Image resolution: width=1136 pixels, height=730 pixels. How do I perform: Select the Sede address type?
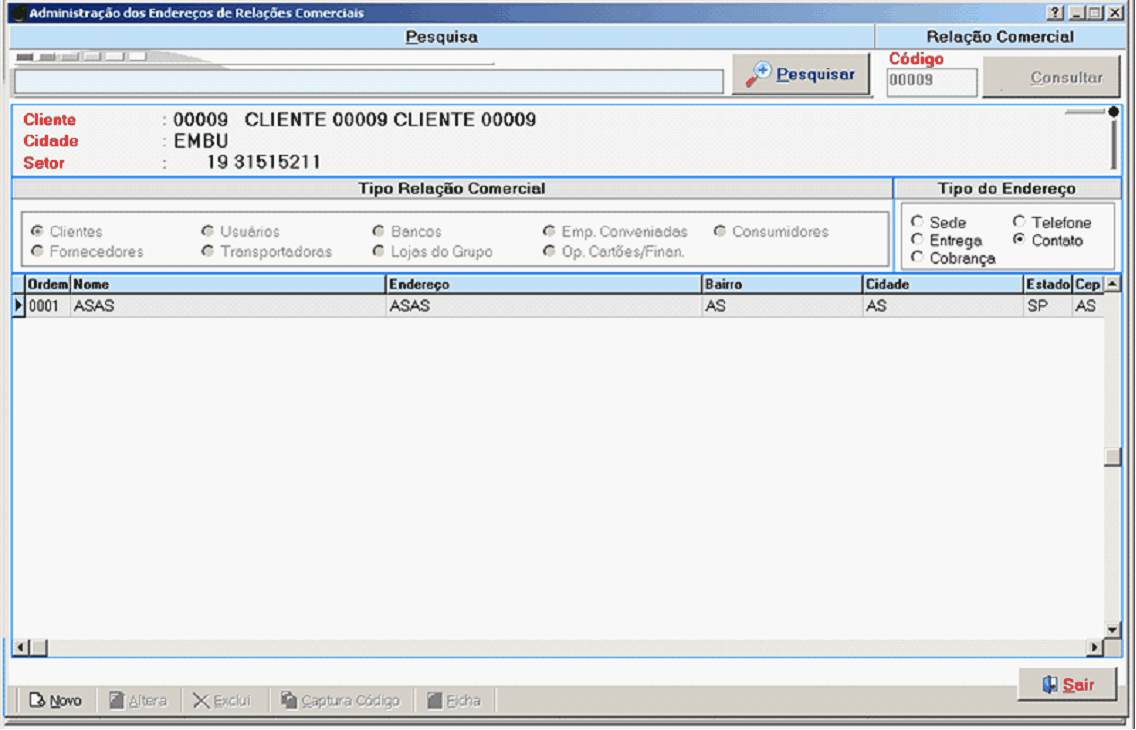pos(917,222)
